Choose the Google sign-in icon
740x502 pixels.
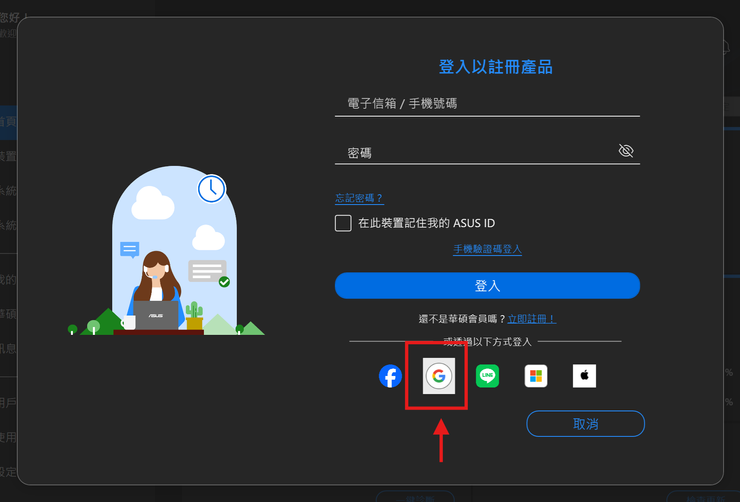(437, 376)
